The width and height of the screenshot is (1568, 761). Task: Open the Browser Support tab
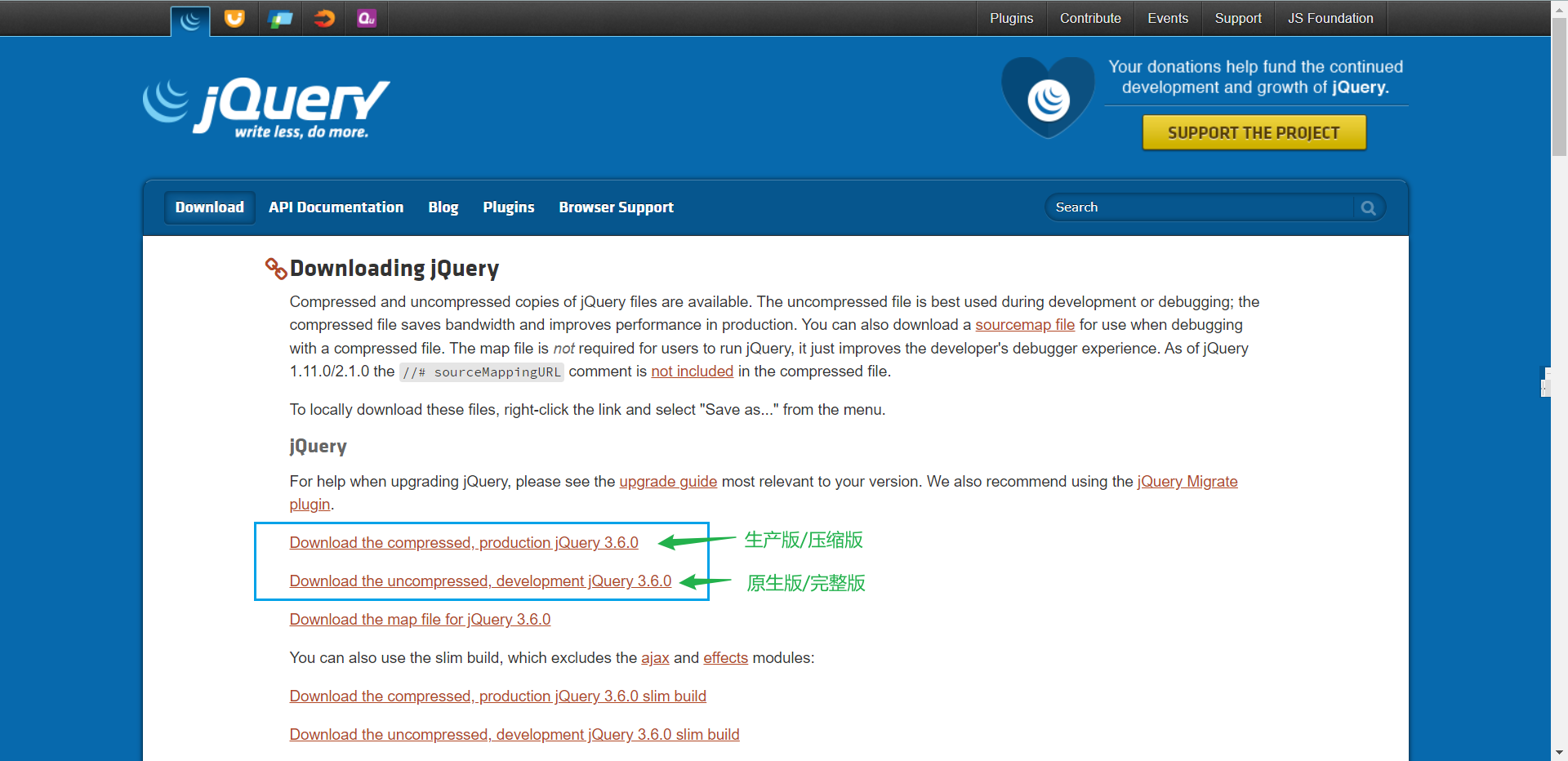click(617, 207)
